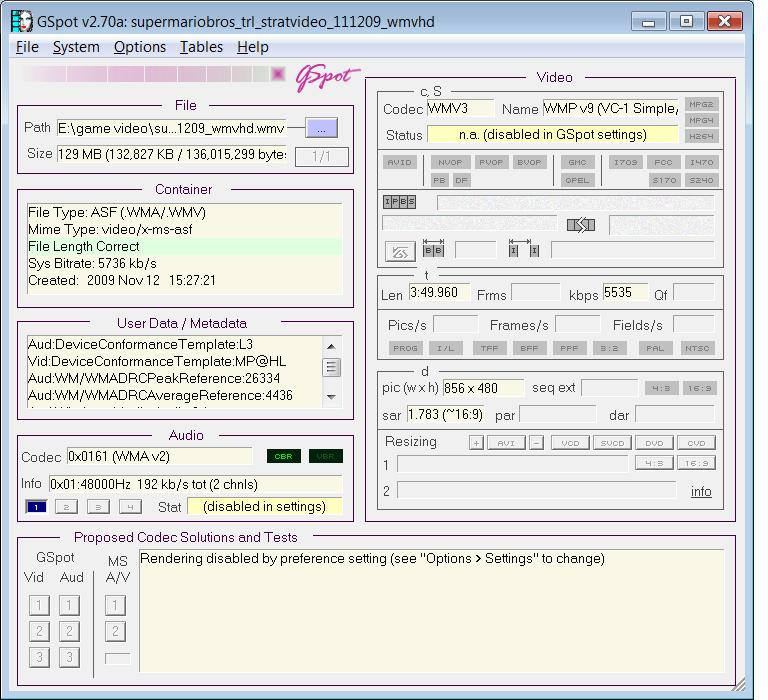768x700 pixels.
Task: Click the PAL indicator
Action: 655,348
